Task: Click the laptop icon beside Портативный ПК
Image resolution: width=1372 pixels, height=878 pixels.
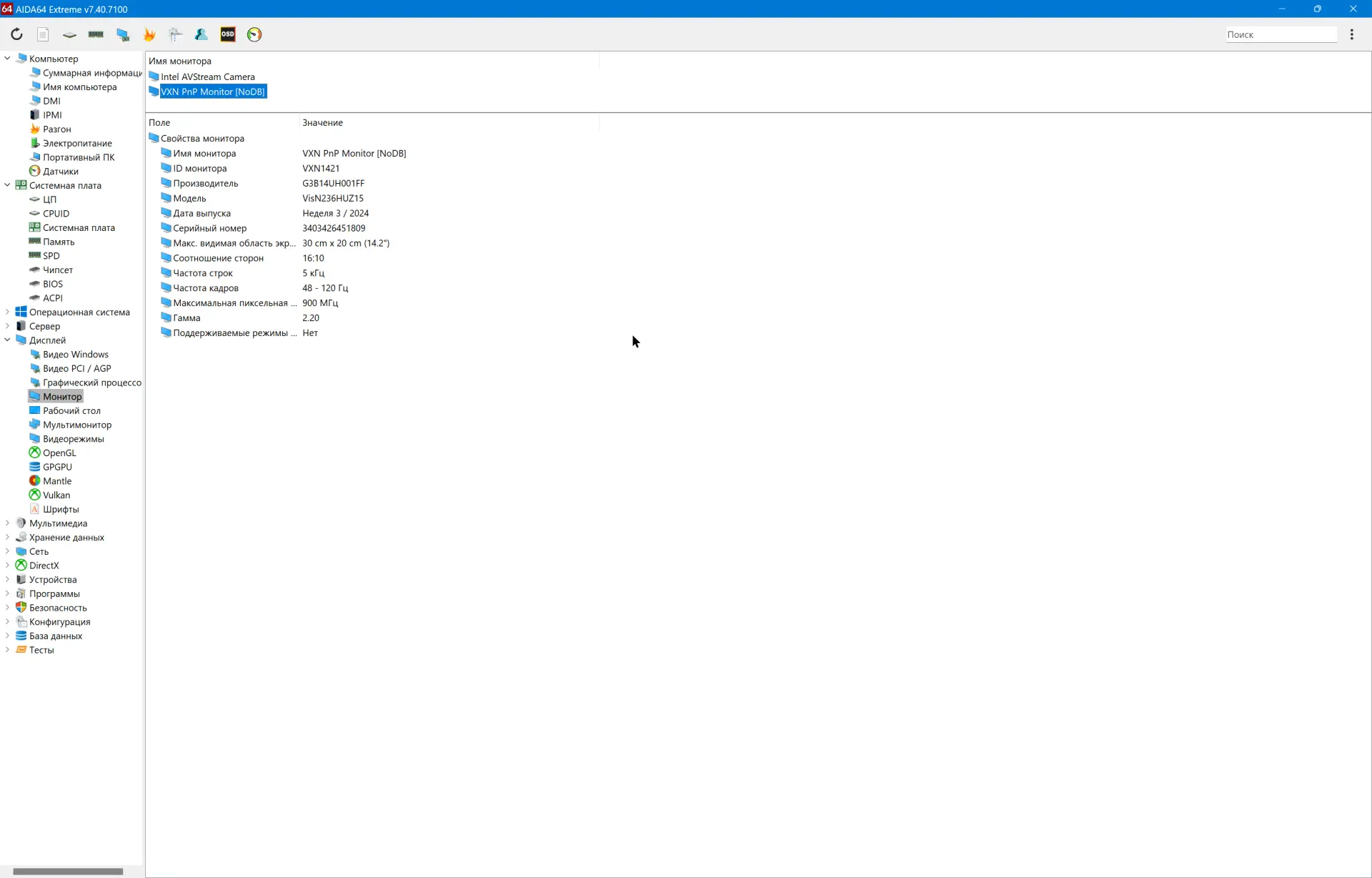Action: pos(34,157)
